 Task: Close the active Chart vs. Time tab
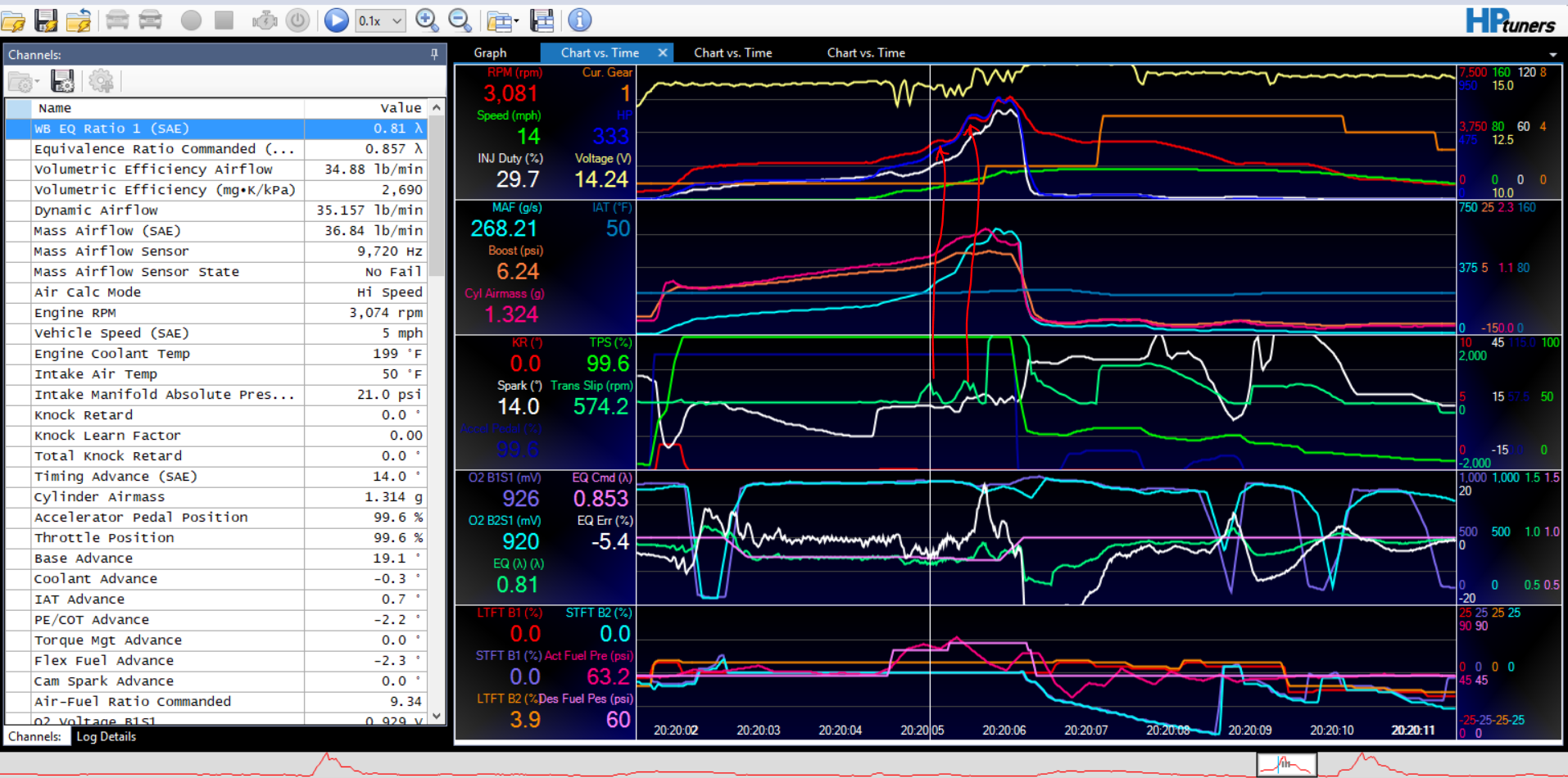click(x=663, y=52)
